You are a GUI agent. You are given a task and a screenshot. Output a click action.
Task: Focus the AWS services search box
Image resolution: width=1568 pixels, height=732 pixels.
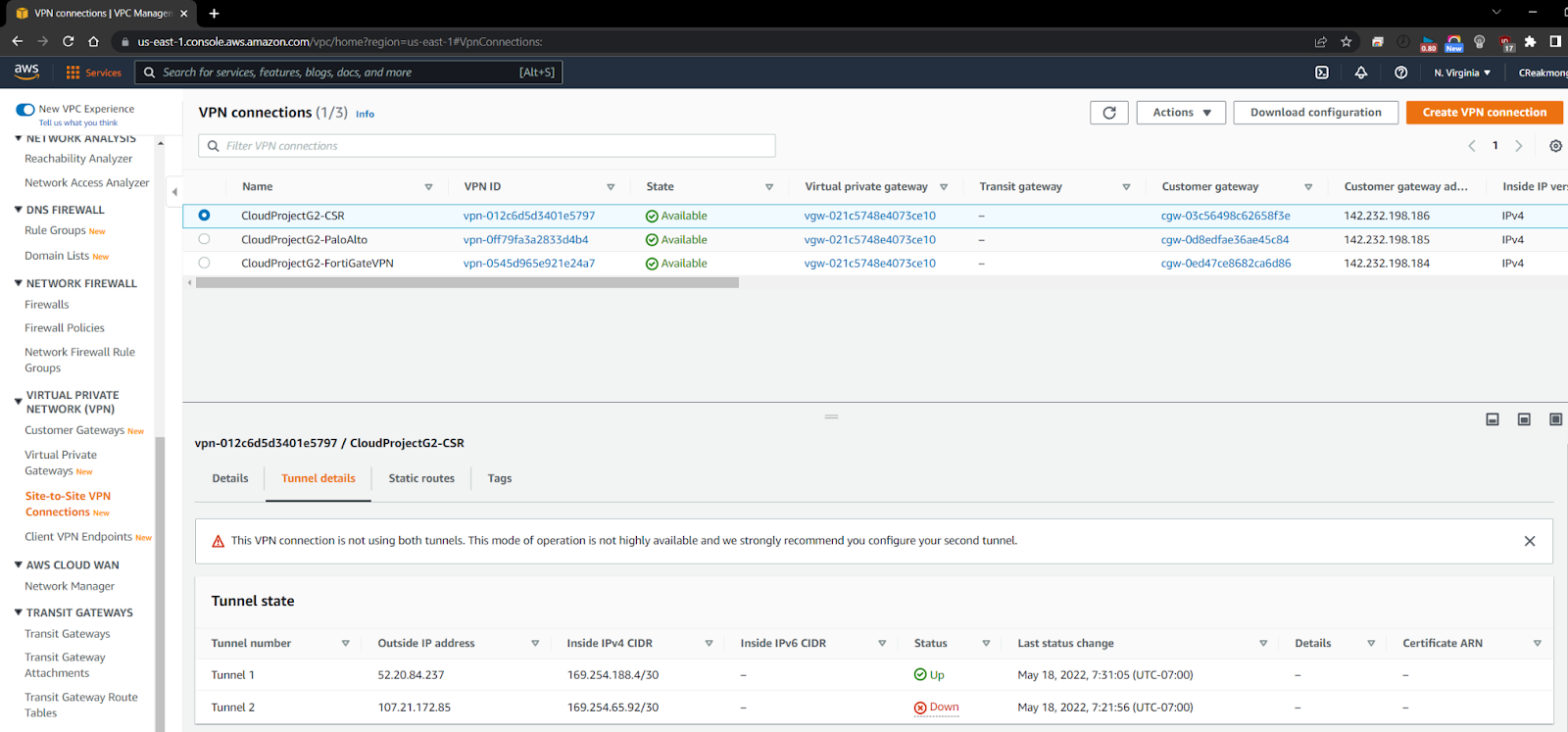pyautogui.click(x=349, y=73)
